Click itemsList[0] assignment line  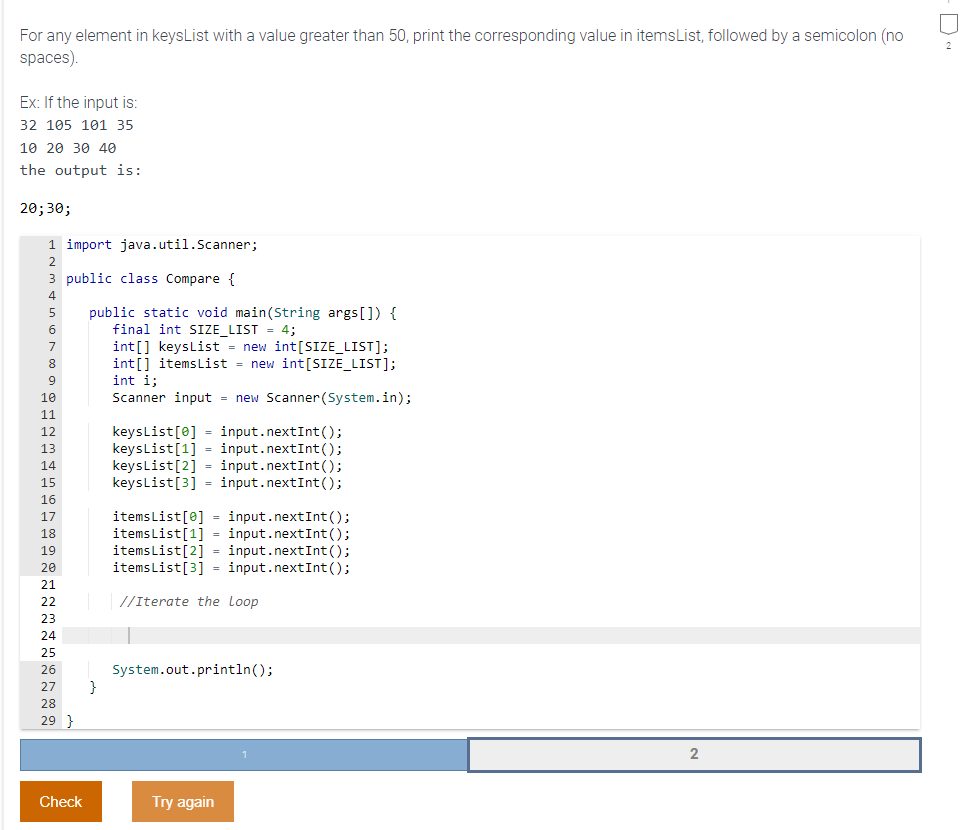point(231,517)
